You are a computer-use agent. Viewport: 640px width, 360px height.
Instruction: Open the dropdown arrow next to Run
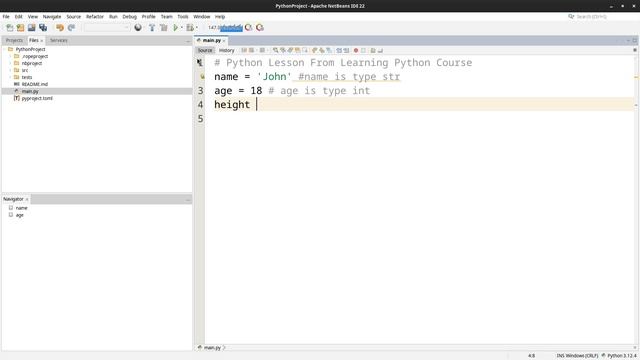(x=182, y=28)
